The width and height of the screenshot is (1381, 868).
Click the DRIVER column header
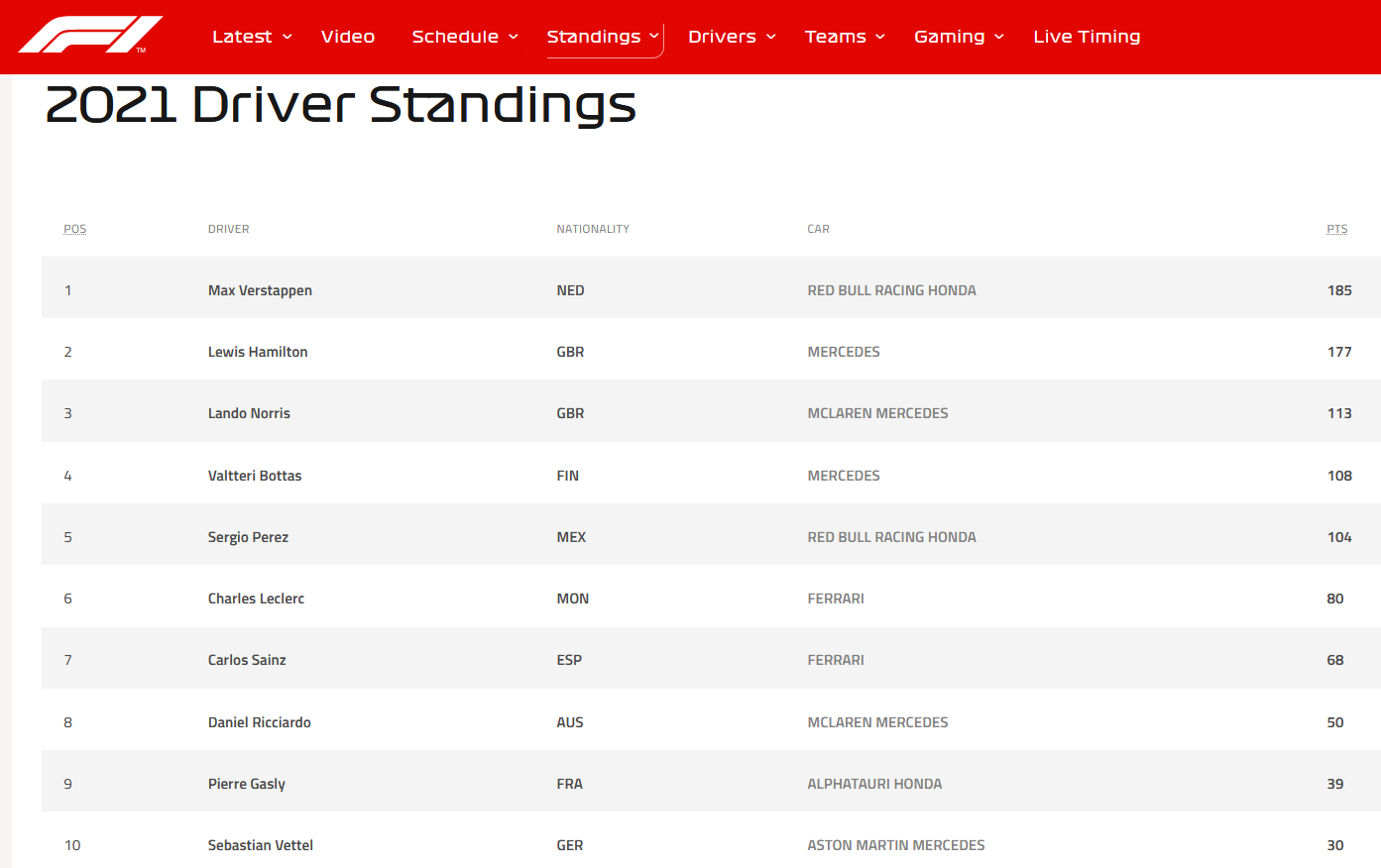[x=229, y=229]
